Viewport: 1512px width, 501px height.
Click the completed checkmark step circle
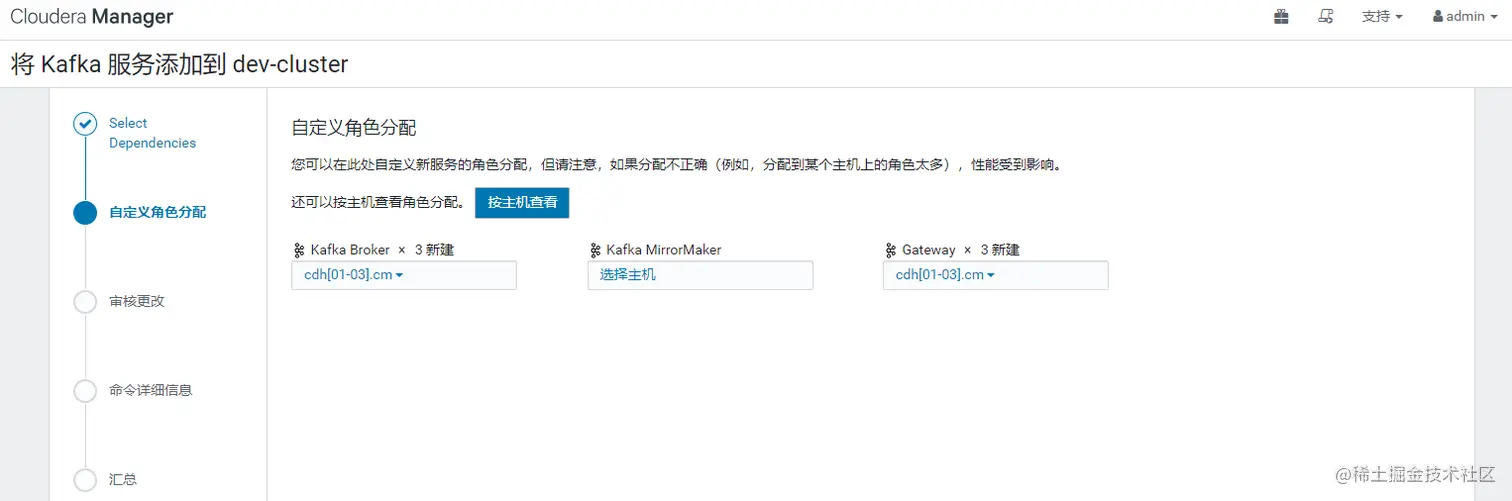(x=86, y=124)
